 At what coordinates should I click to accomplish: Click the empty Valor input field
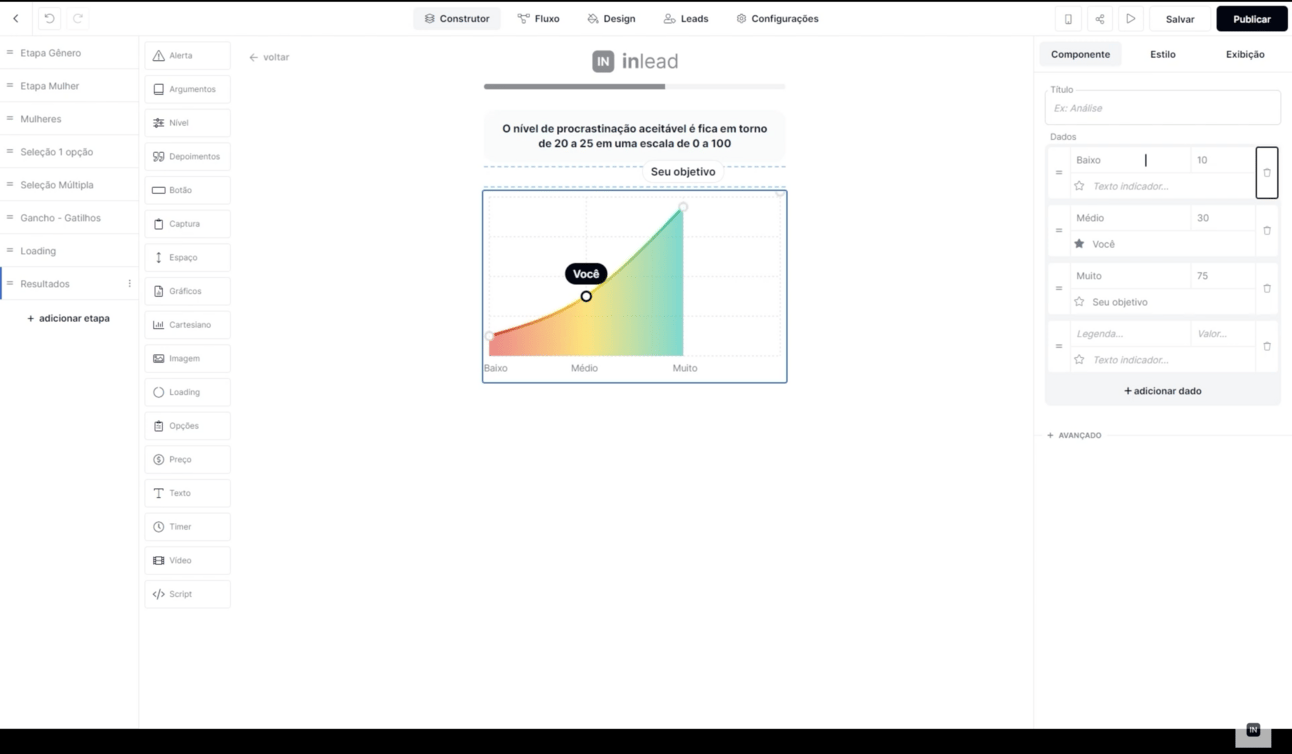click(x=1222, y=334)
